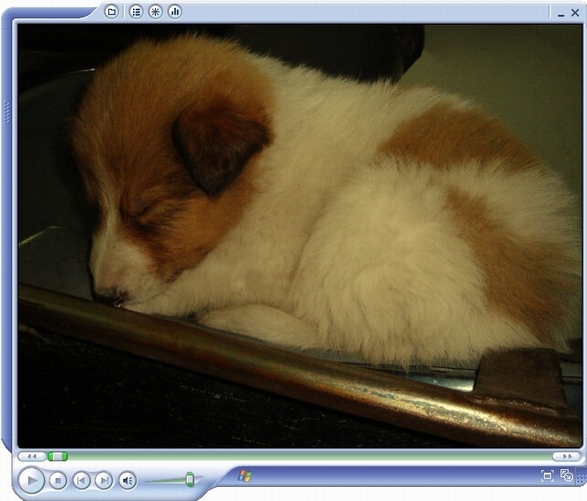Image resolution: width=587 pixels, height=501 pixels.
Task: Return to full mode from skin
Action: (566, 475)
